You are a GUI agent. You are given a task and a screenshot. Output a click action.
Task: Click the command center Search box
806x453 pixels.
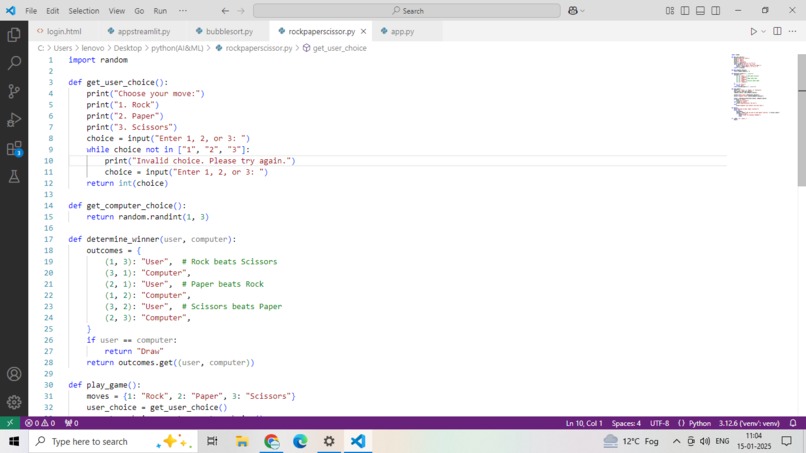[407, 11]
